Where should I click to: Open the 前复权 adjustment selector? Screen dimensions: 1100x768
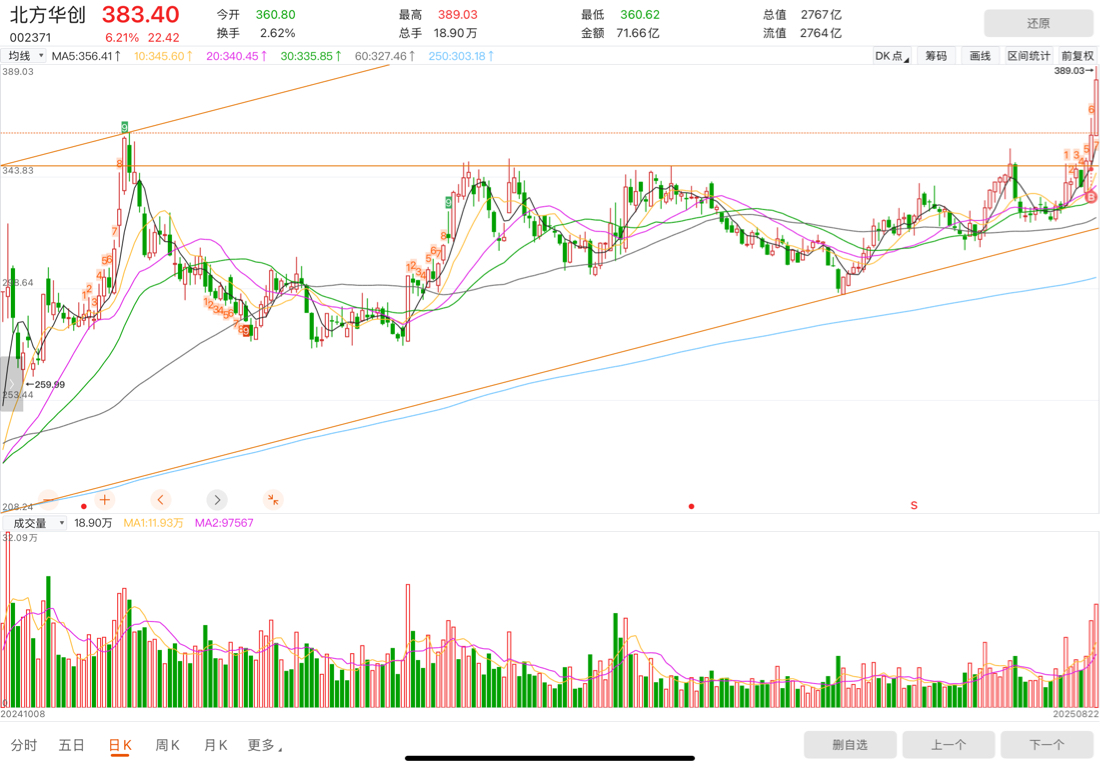[1078, 56]
